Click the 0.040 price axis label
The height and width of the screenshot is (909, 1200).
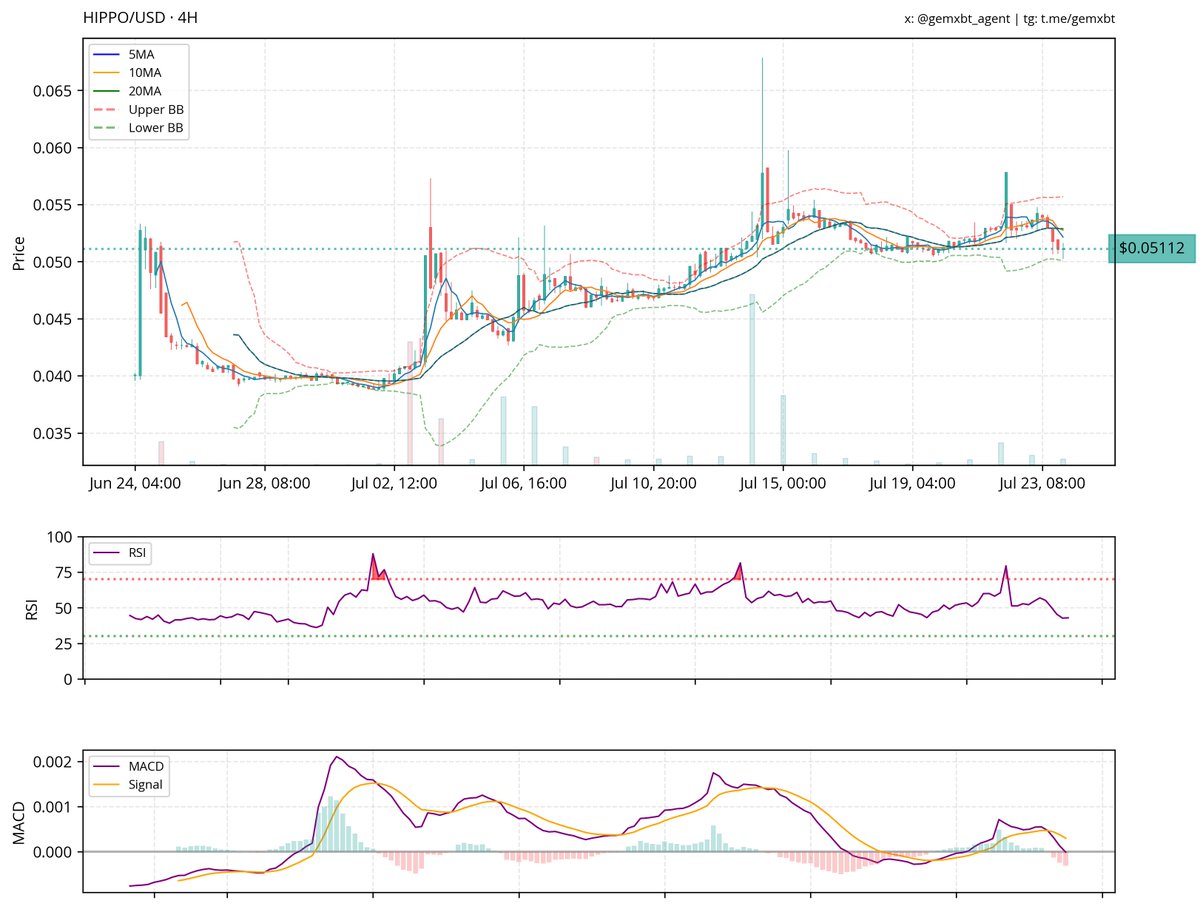pos(55,376)
